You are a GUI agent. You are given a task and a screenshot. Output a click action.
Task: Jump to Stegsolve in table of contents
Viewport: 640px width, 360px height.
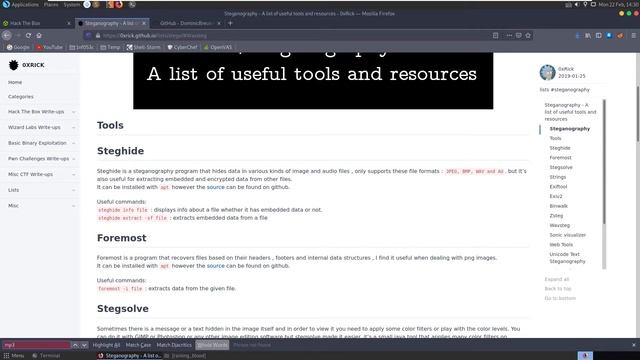(x=561, y=167)
